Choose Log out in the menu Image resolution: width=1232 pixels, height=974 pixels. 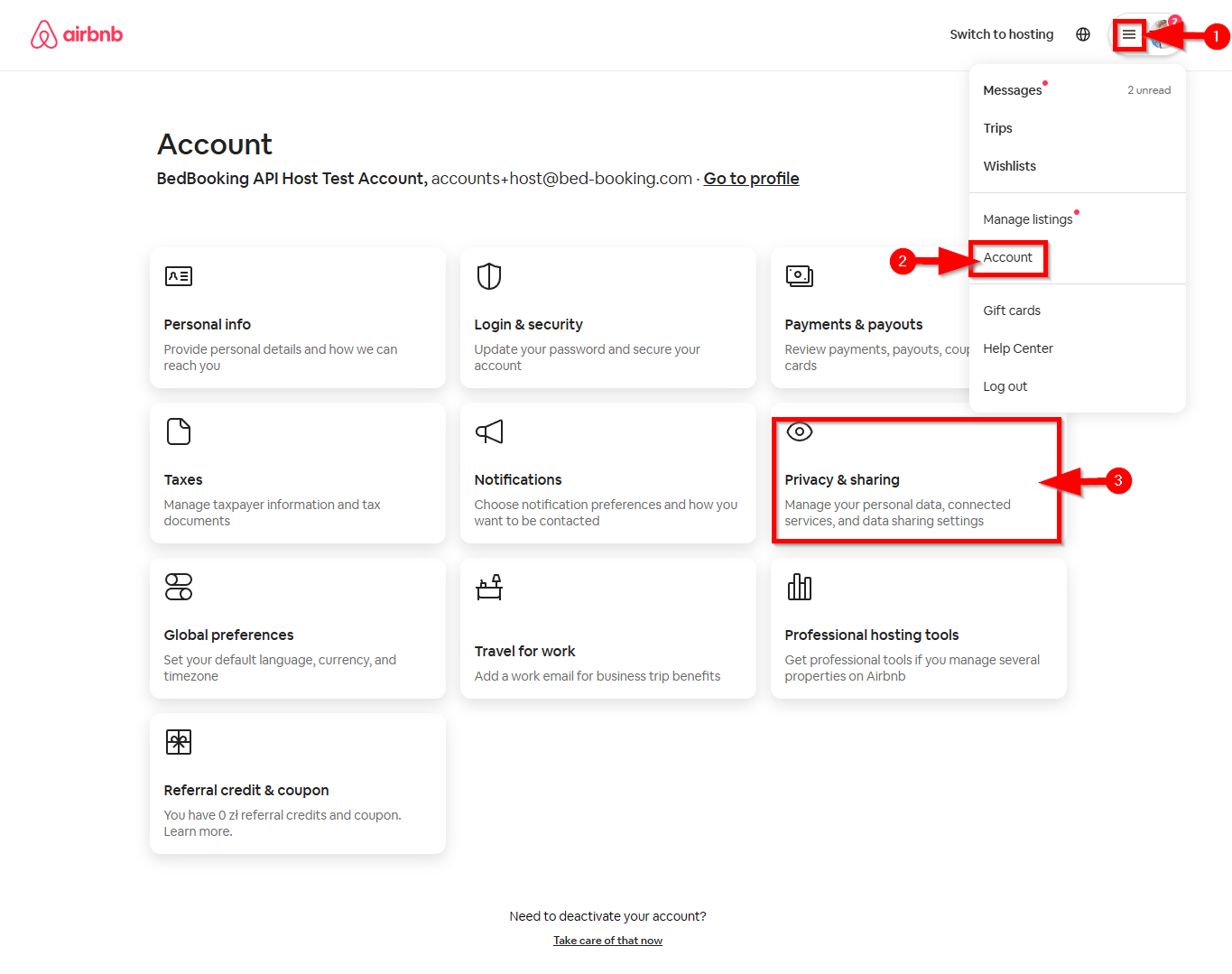tap(1005, 386)
